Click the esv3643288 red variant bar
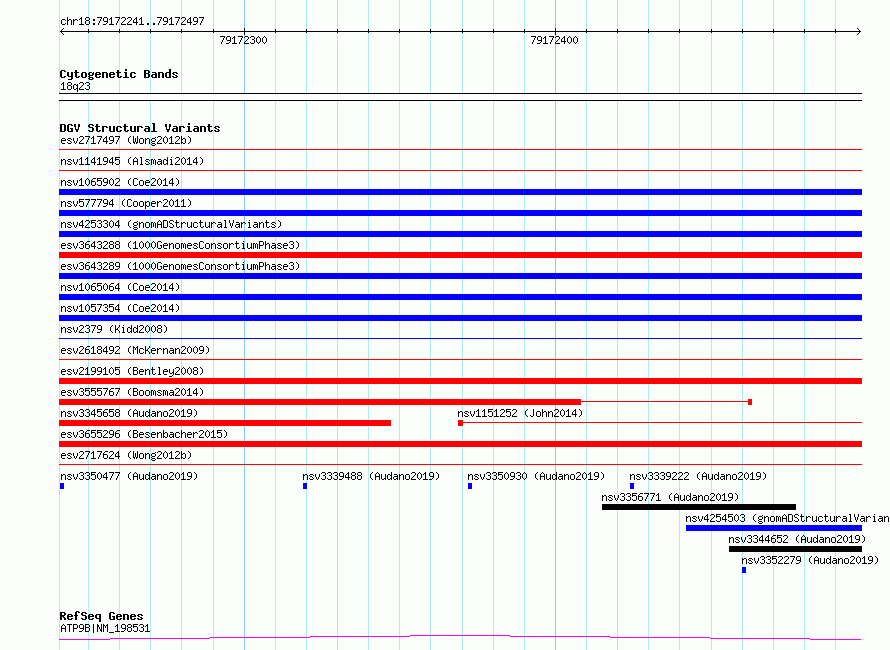 coord(460,255)
